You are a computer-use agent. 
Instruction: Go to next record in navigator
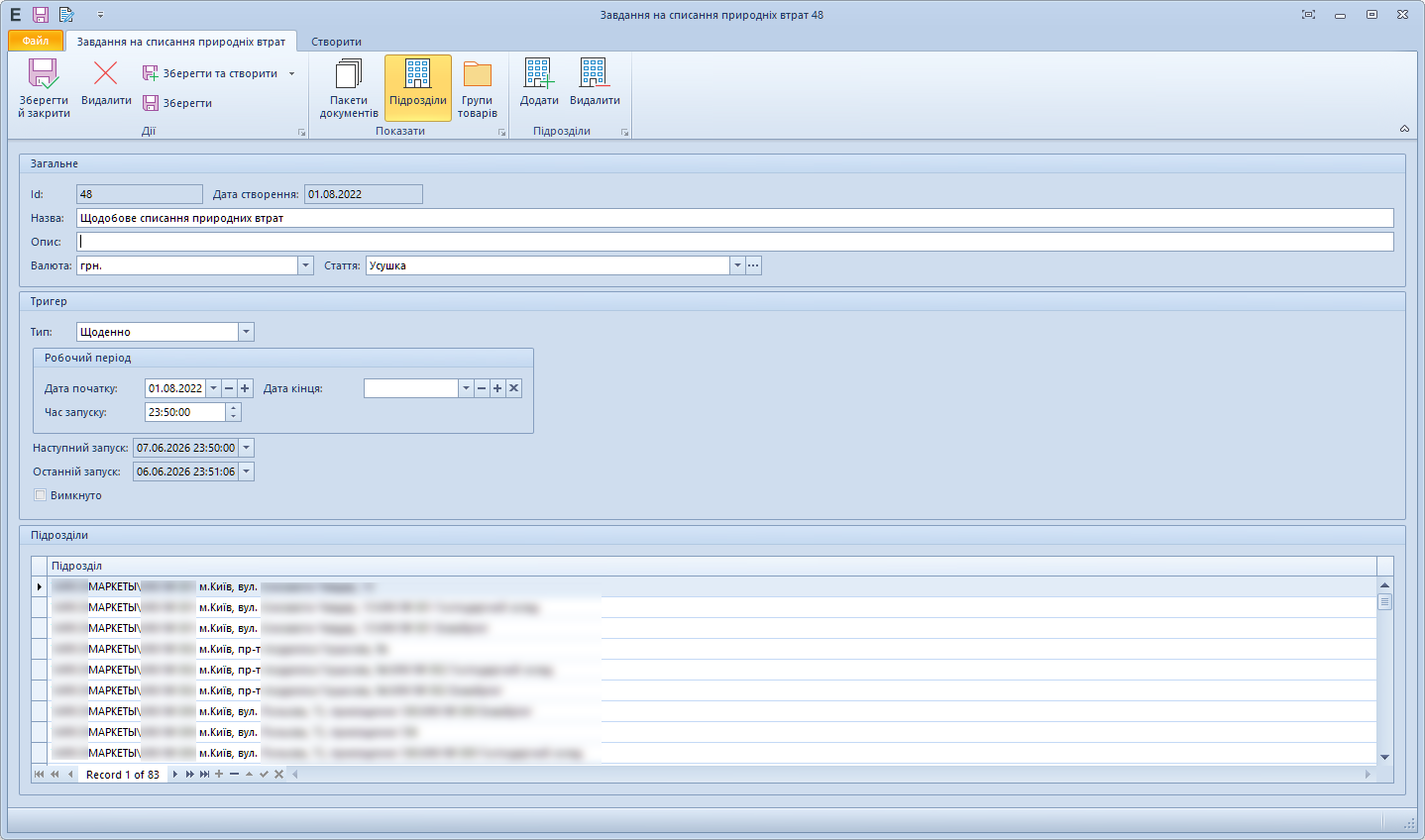click(x=175, y=775)
